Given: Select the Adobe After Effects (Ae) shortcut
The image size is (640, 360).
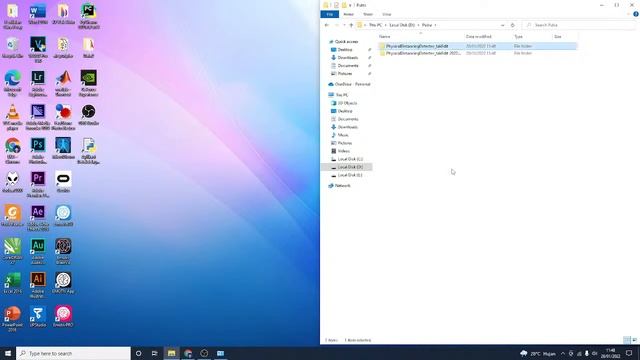Looking at the screenshot, I should (x=38, y=218).
